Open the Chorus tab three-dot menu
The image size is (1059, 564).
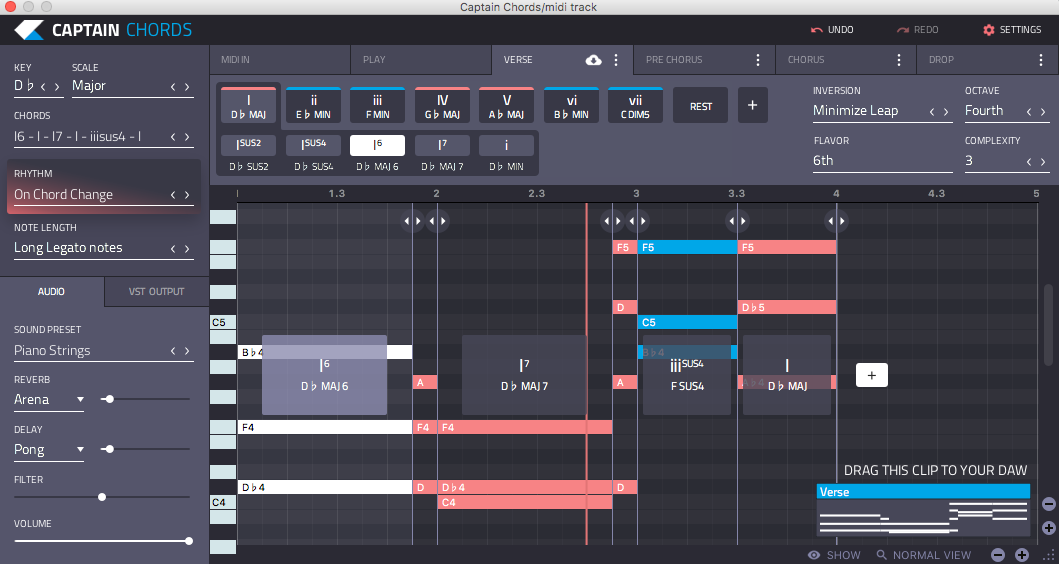tap(899, 60)
